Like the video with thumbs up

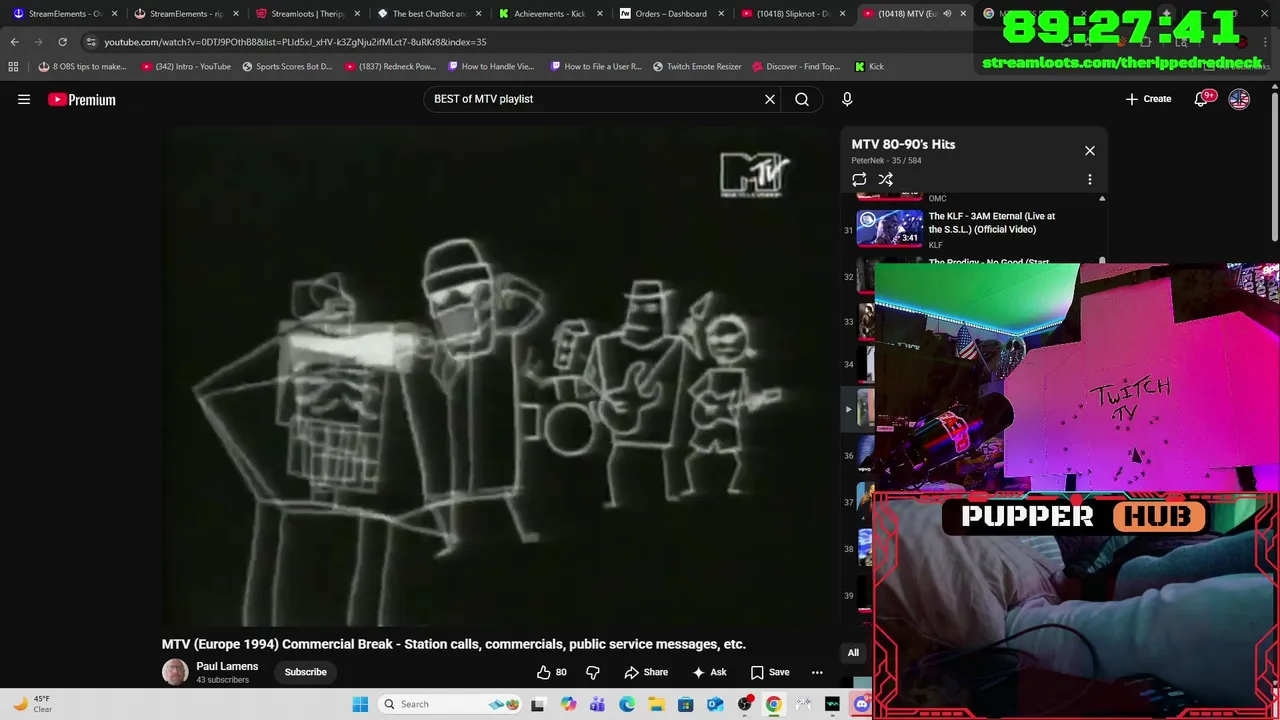tap(552, 672)
